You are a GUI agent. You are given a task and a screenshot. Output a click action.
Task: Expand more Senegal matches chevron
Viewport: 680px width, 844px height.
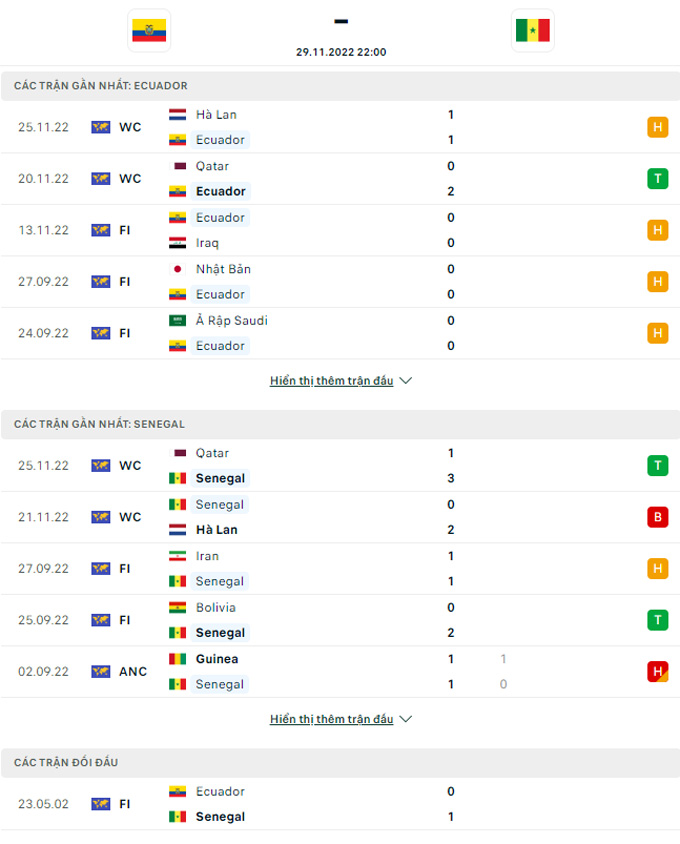pyautogui.click(x=405, y=719)
